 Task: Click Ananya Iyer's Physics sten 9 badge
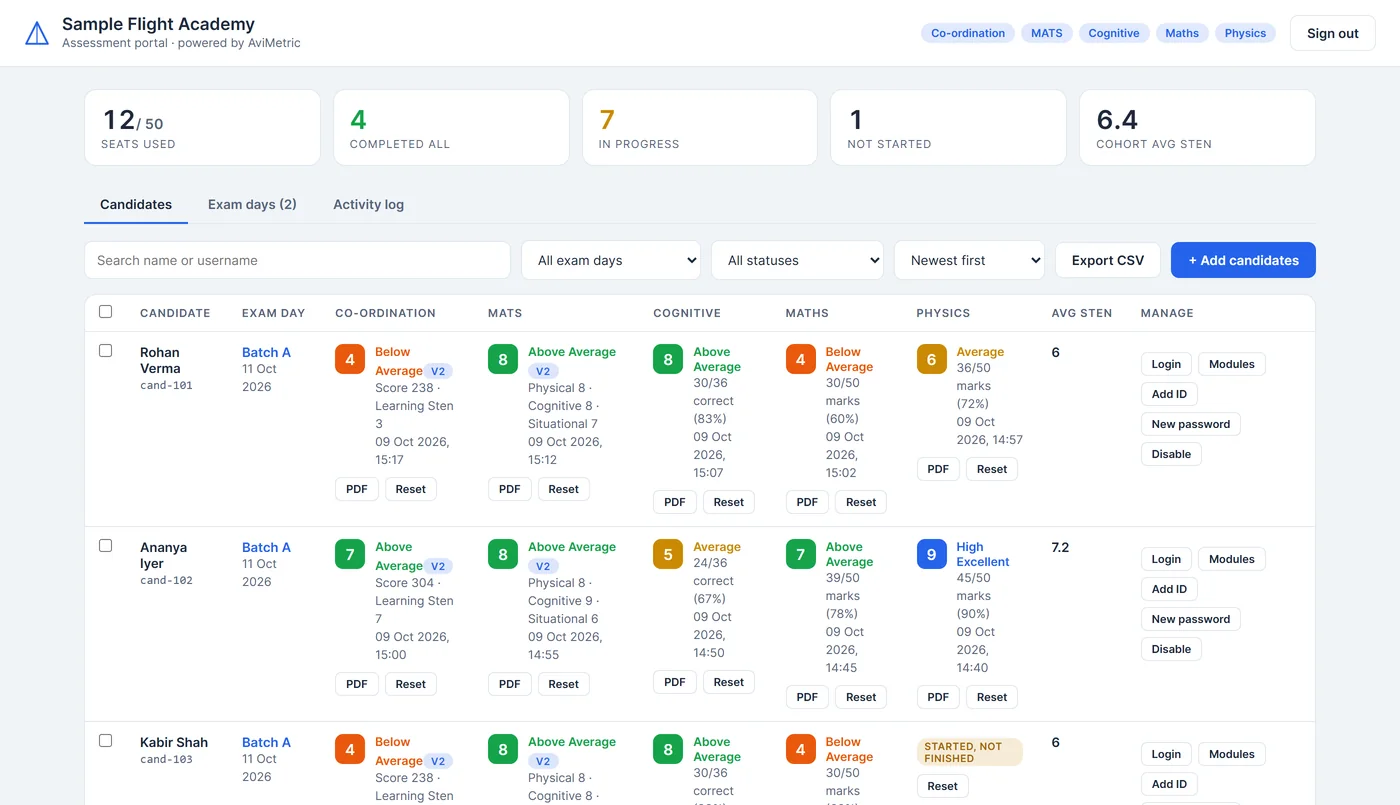(931, 554)
